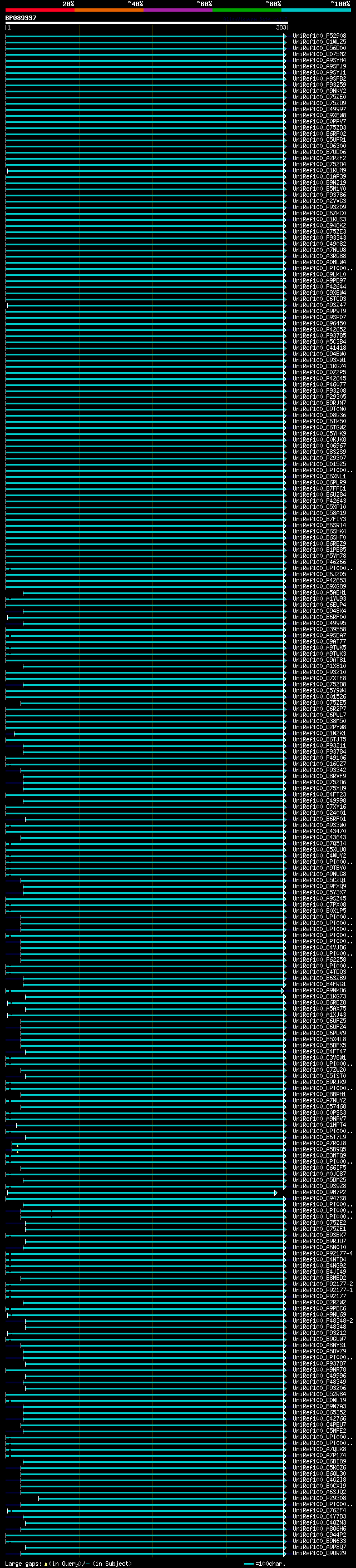The height and width of the screenshot is (1568, 356).
Task: Select the UniRef100_Q16QZ7 label
Action: coord(319,764)
